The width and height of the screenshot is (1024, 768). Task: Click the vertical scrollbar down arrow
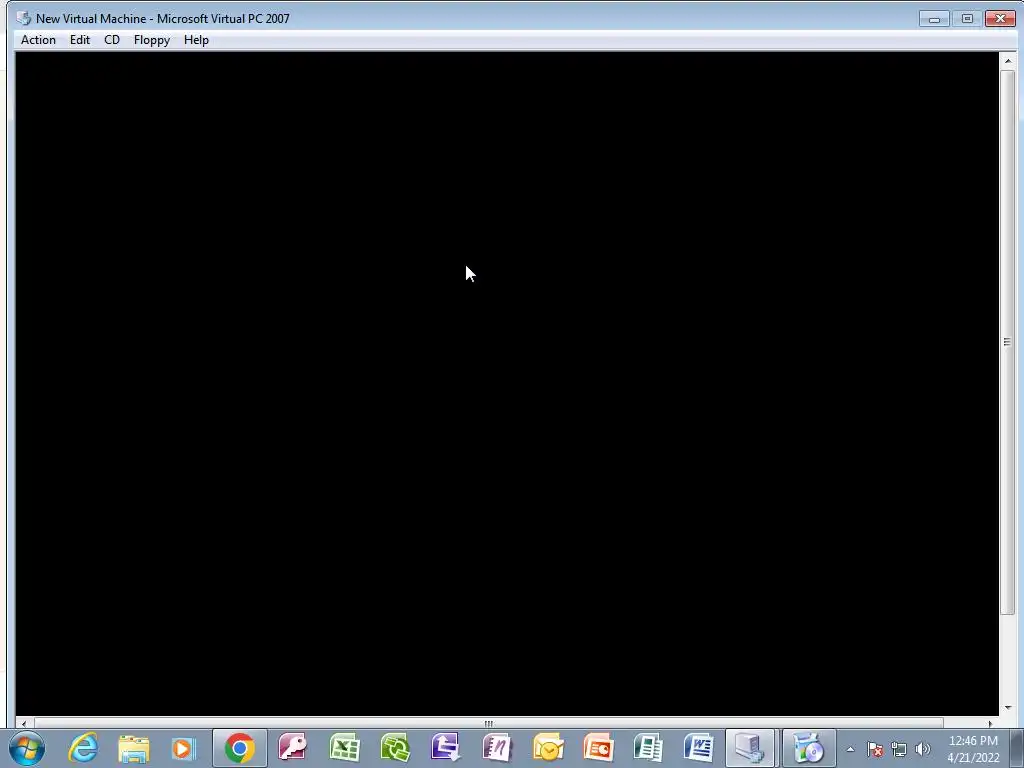[1008, 707]
